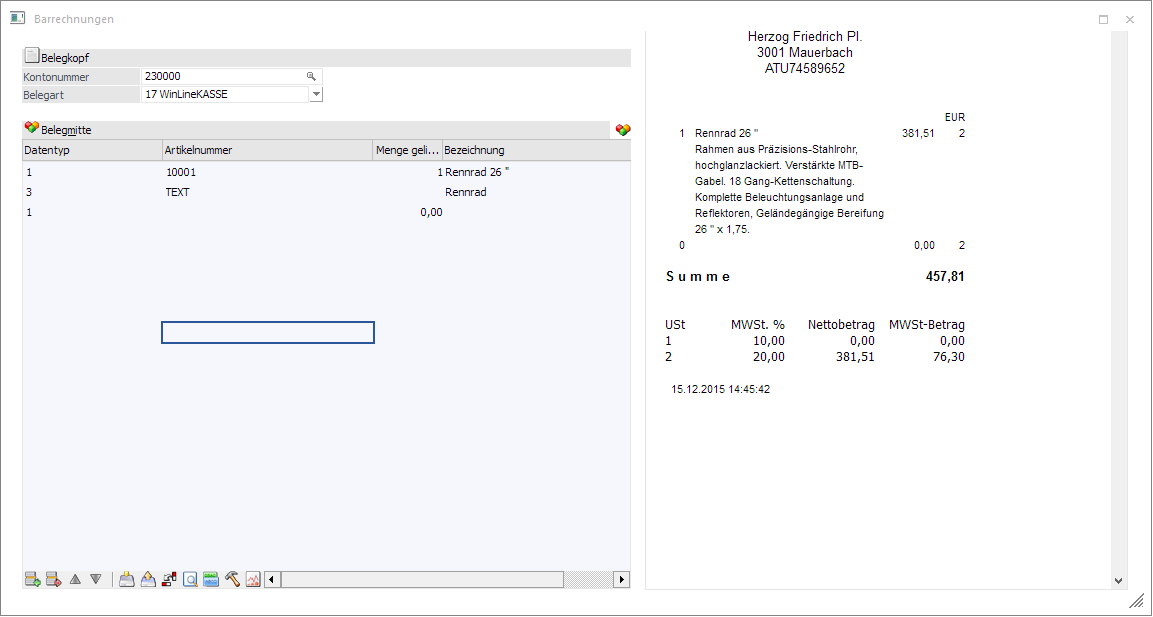Open the Belegart dropdown arrow

click(x=316, y=94)
